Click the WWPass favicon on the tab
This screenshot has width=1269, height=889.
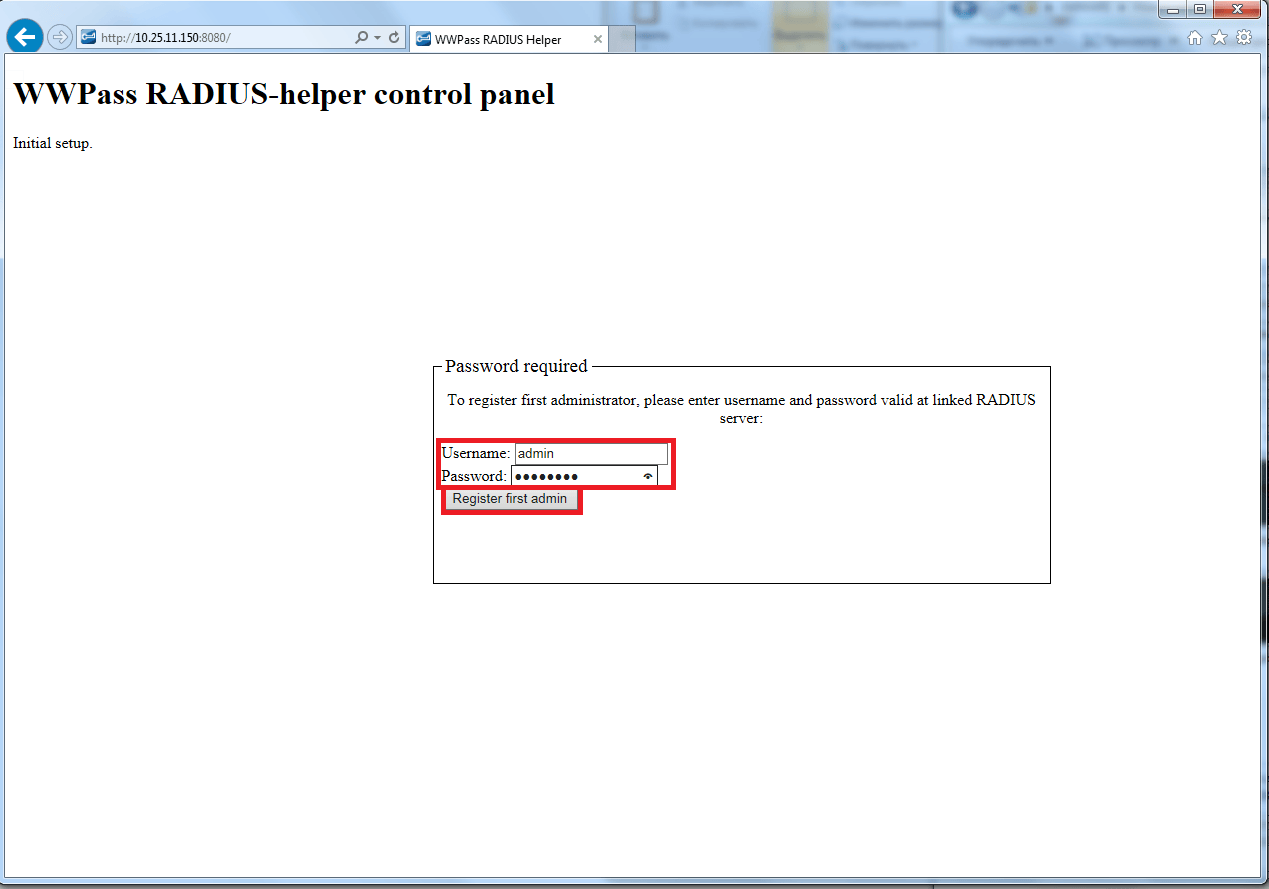coord(423,40)
